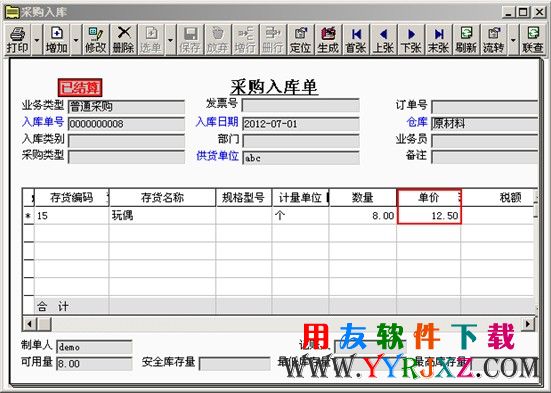This screenshot has height=393, width=551.
Task: Click the empty 部门 field
Action: 301,141
